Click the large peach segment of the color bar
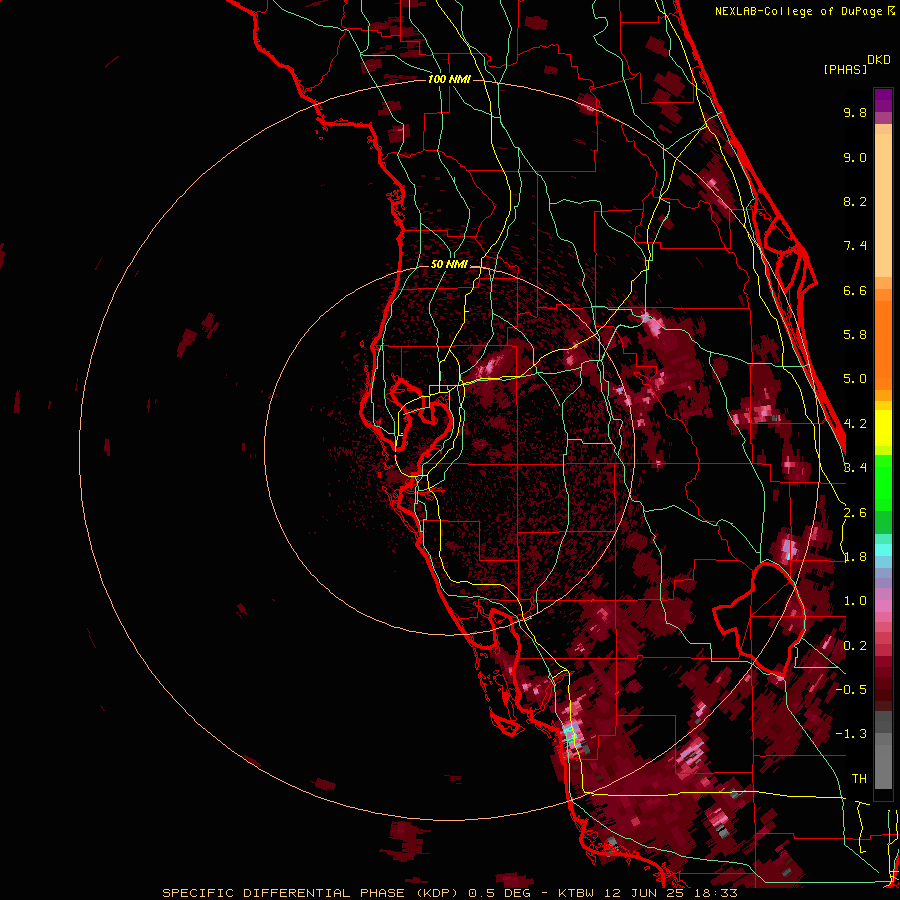Image resolution: width=900 pixels, height=900 pixels. tap(883, 205)
